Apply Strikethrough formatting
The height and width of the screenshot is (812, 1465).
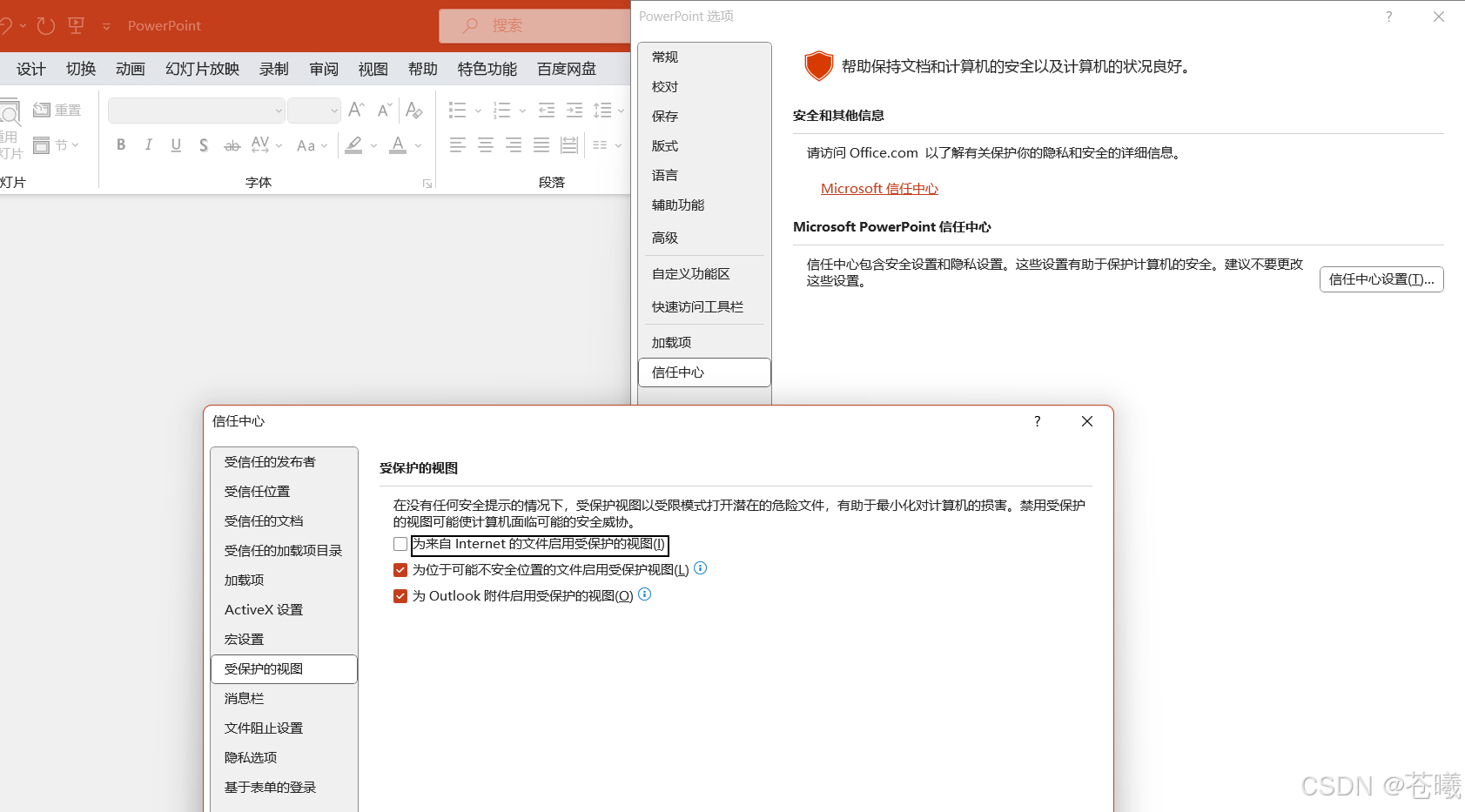tap(232, 145)
